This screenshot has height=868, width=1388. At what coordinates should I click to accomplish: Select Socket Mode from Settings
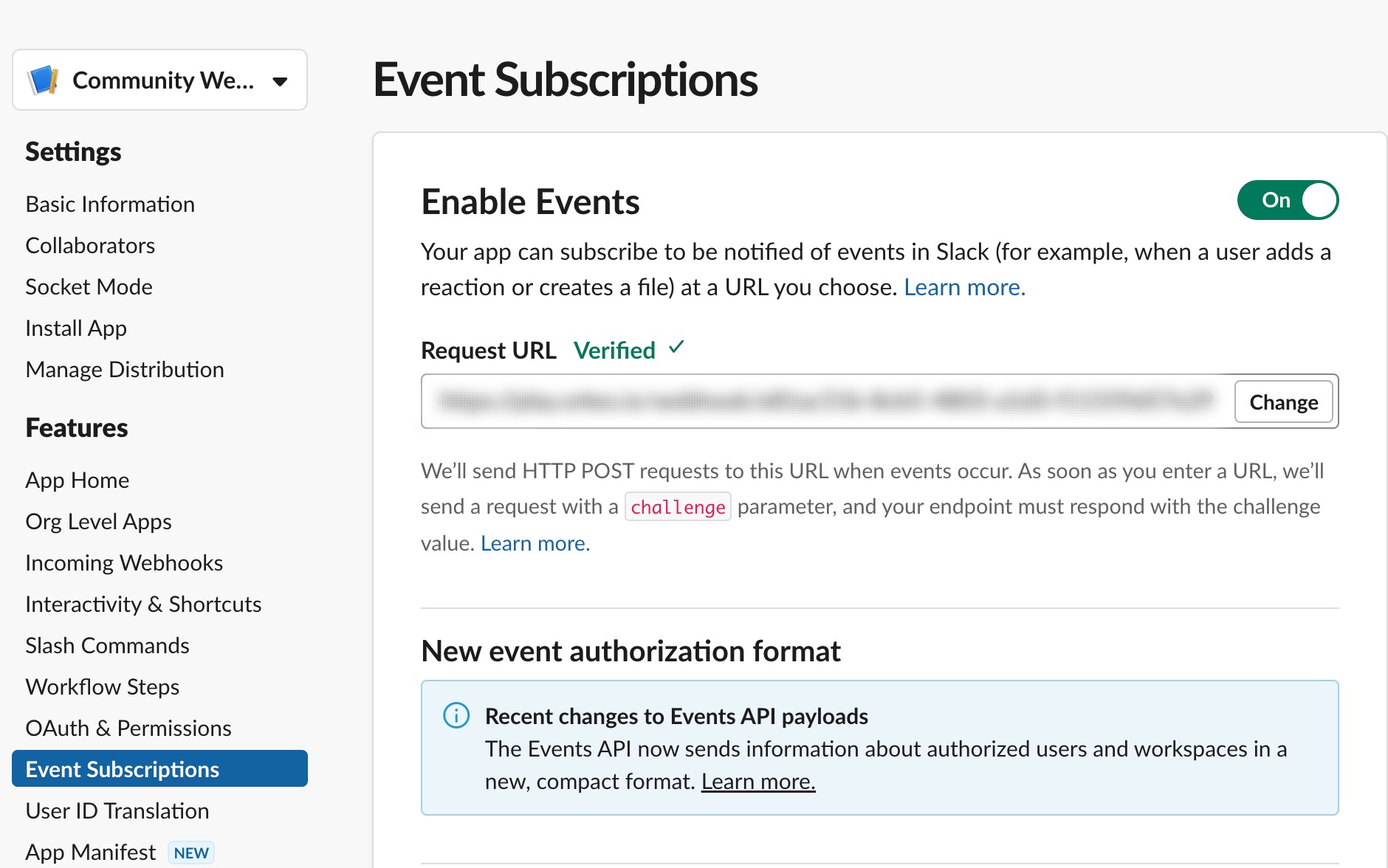89,286
